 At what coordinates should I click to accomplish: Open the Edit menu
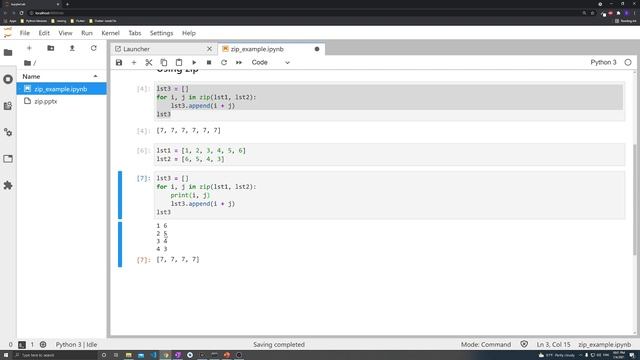coord(44,33)
